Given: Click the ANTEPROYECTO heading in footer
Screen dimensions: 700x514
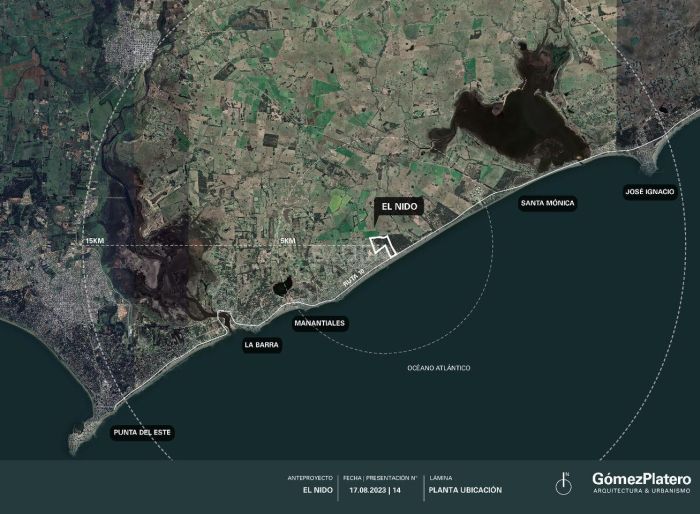Looking at the screenshot, I should pyautogui.click(x=310, y=478).
